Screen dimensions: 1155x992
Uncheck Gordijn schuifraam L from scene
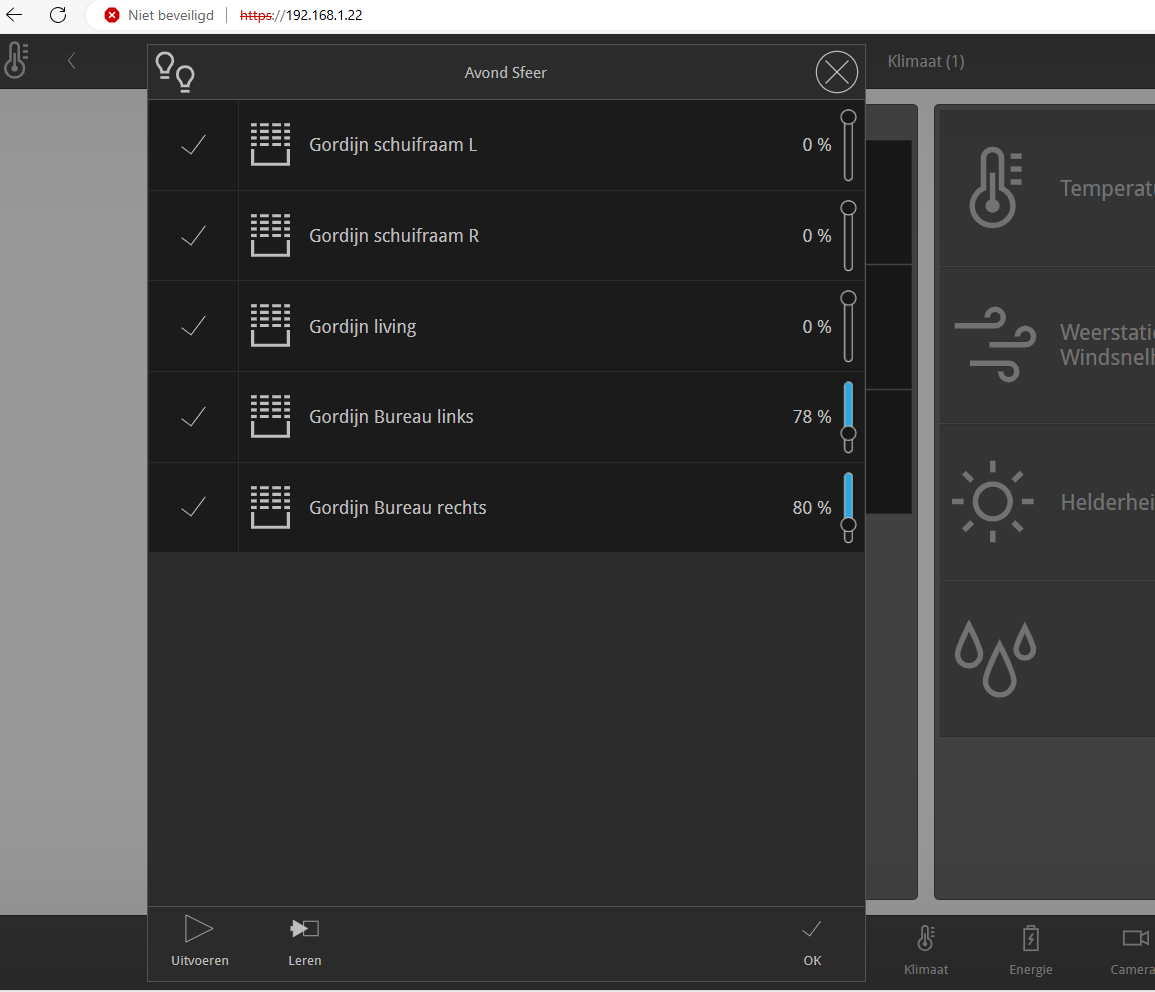(193, 145)
